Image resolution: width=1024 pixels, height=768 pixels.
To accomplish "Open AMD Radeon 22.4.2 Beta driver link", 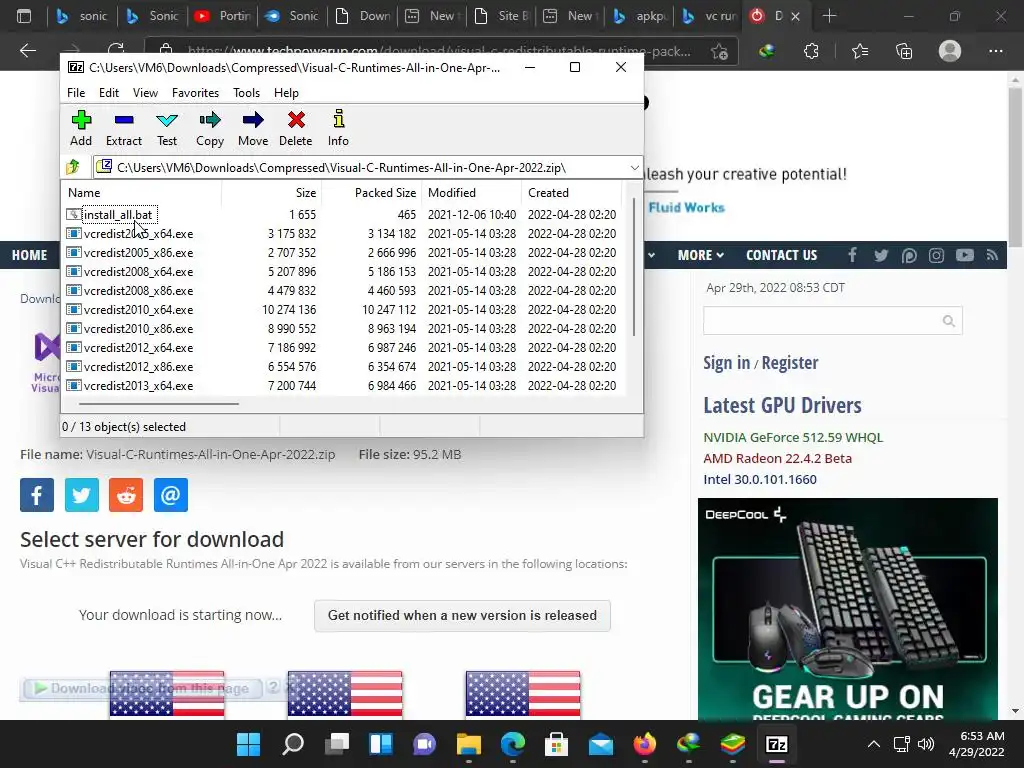I will click(777, 458).
